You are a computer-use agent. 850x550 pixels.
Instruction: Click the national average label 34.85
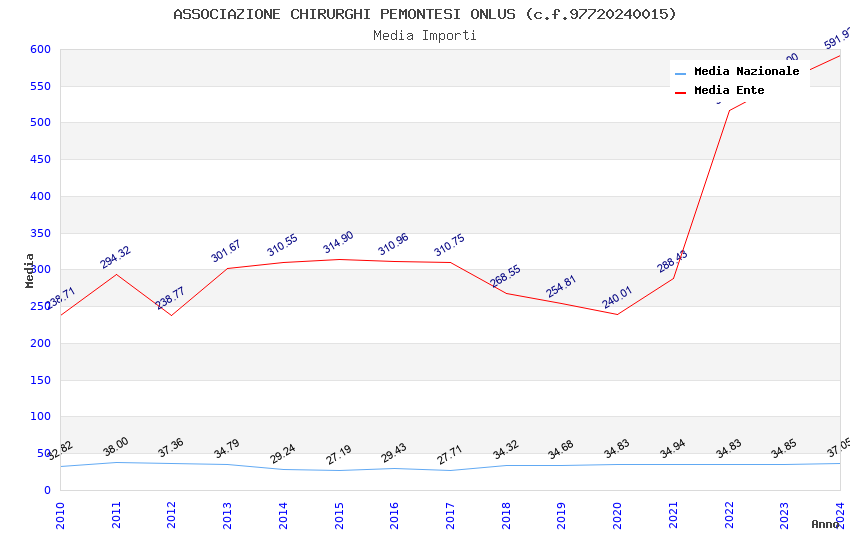(x=784, y=449)
